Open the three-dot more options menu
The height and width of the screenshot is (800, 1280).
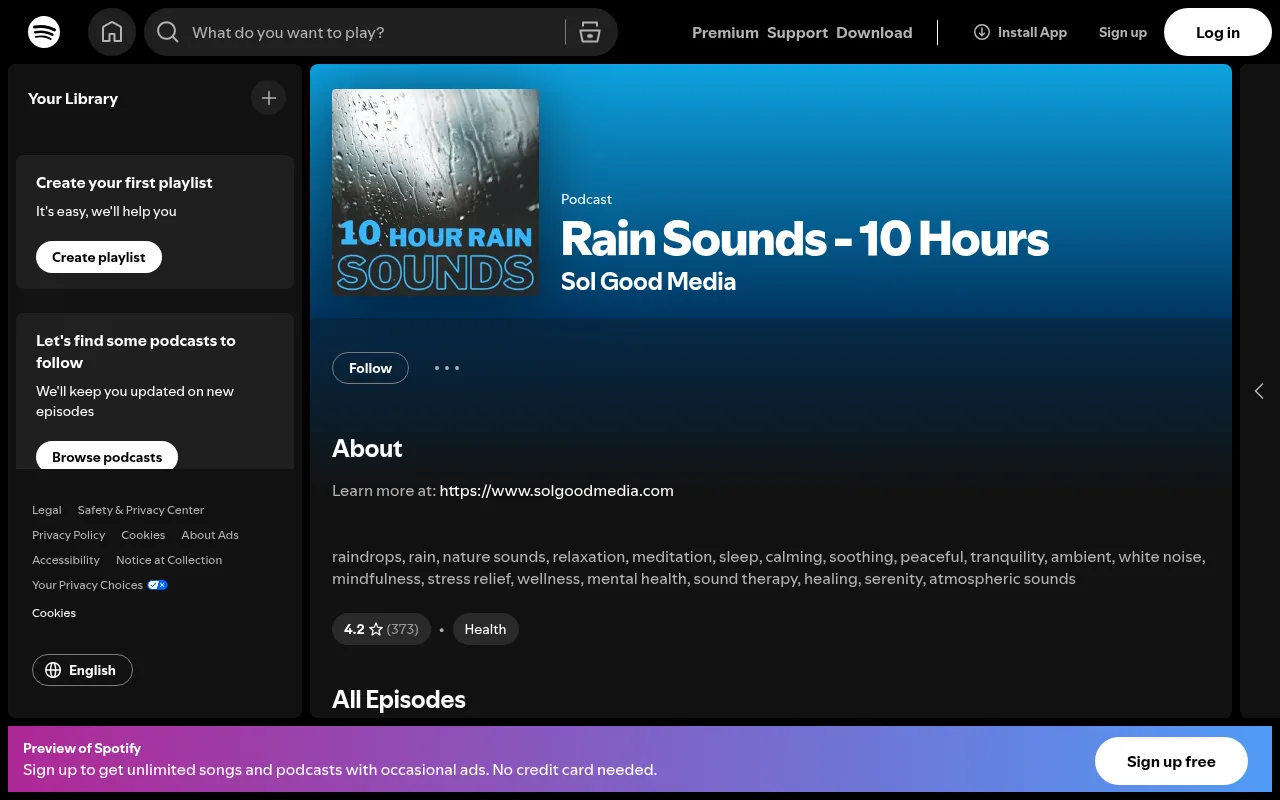(x=447, y=368)
